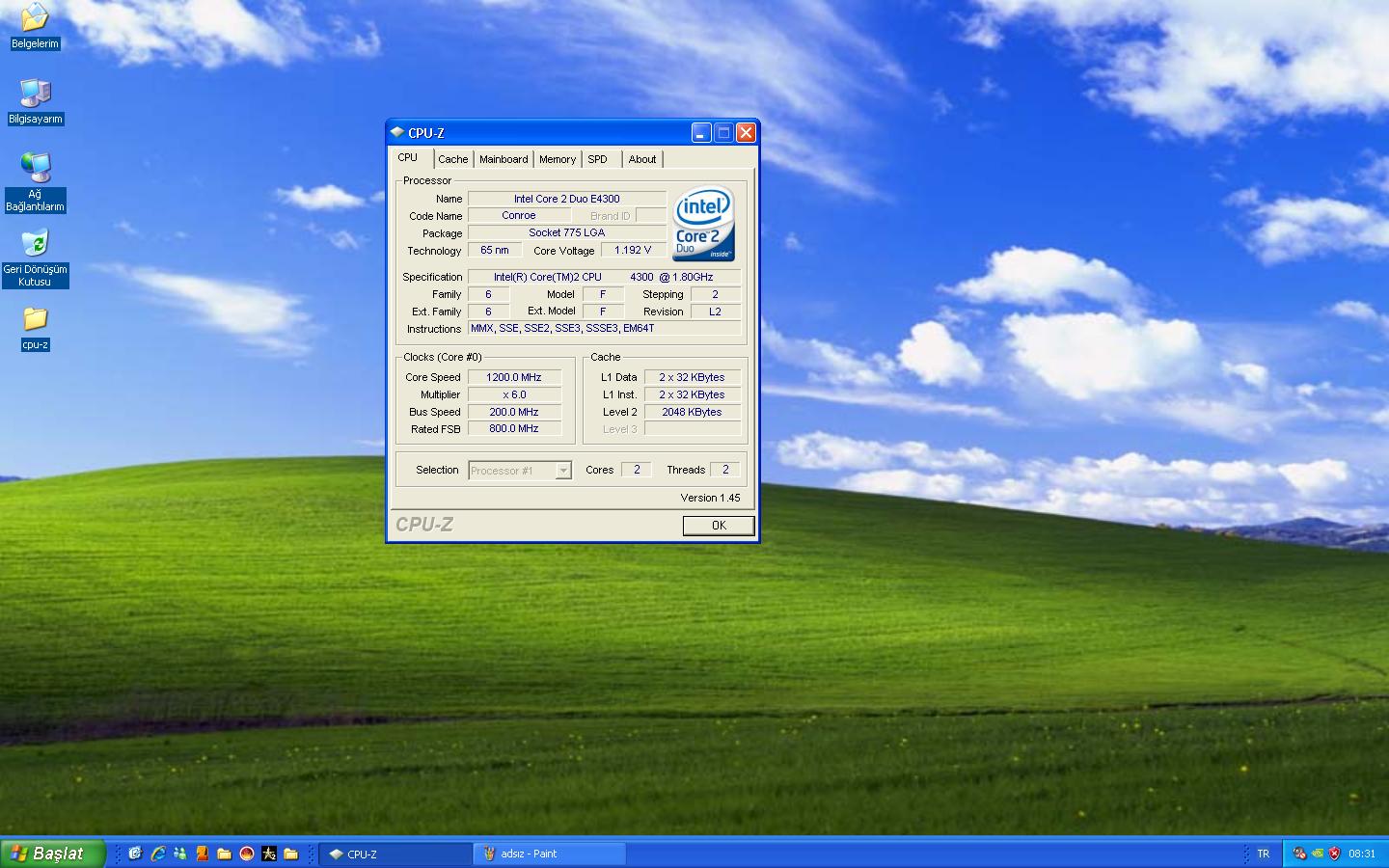This screenshot has width=1389, height=868.
Task: Click the Core Speed value 1200.0 MHz
Action: click(x=514, y=377)
